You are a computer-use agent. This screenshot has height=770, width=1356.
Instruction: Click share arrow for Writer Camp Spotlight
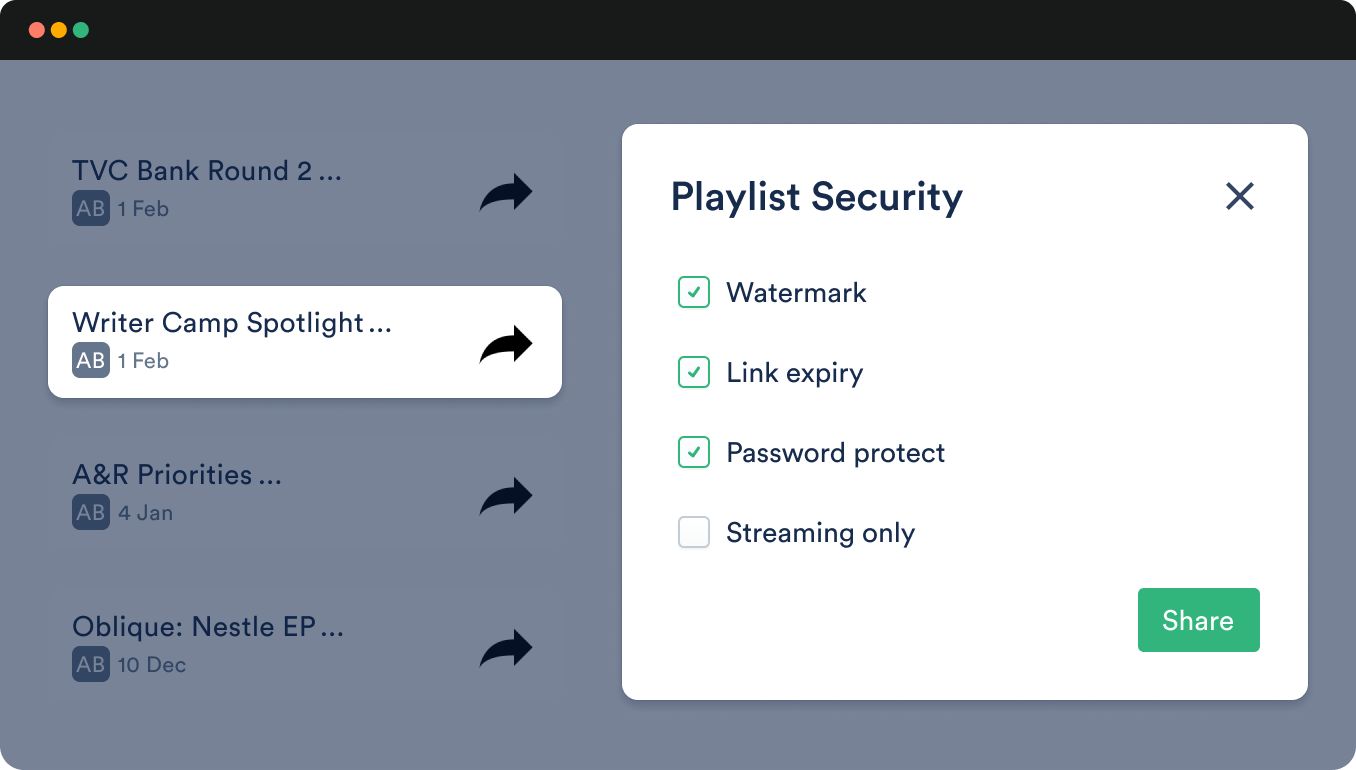click(x=506, y=345)
